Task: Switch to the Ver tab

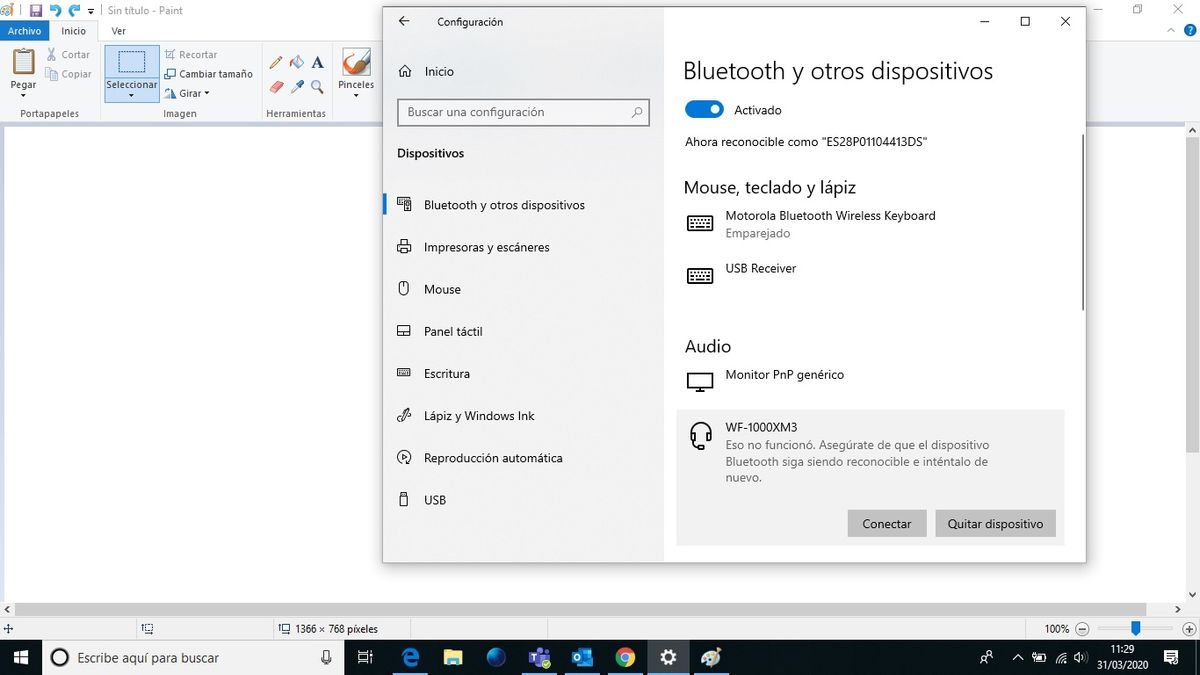Action: (x=119, y=31)
